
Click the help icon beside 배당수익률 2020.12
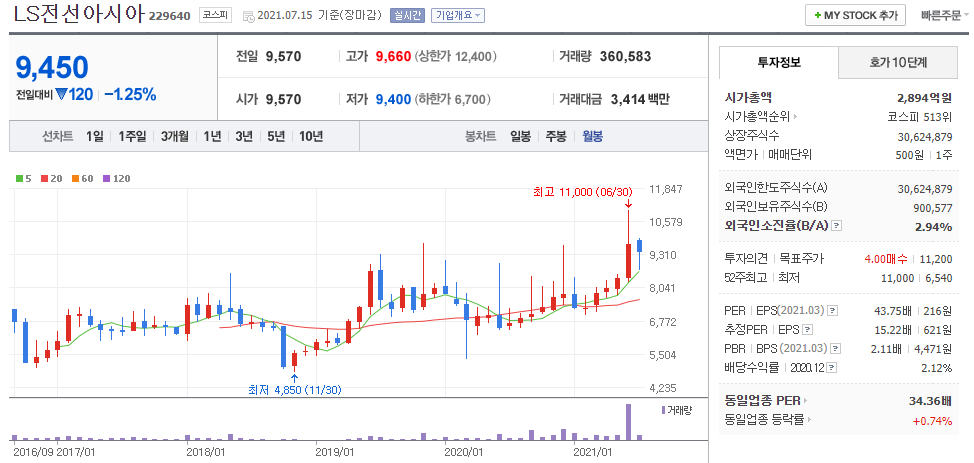tap(831, 367)
